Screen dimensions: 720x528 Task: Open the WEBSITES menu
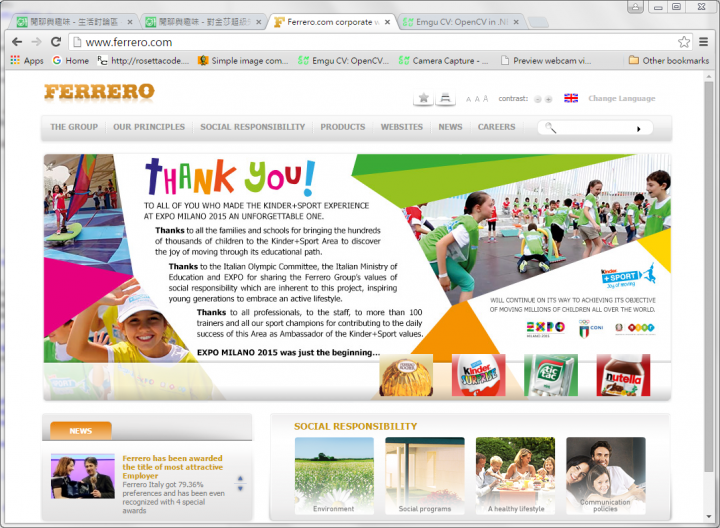point(401,127)
